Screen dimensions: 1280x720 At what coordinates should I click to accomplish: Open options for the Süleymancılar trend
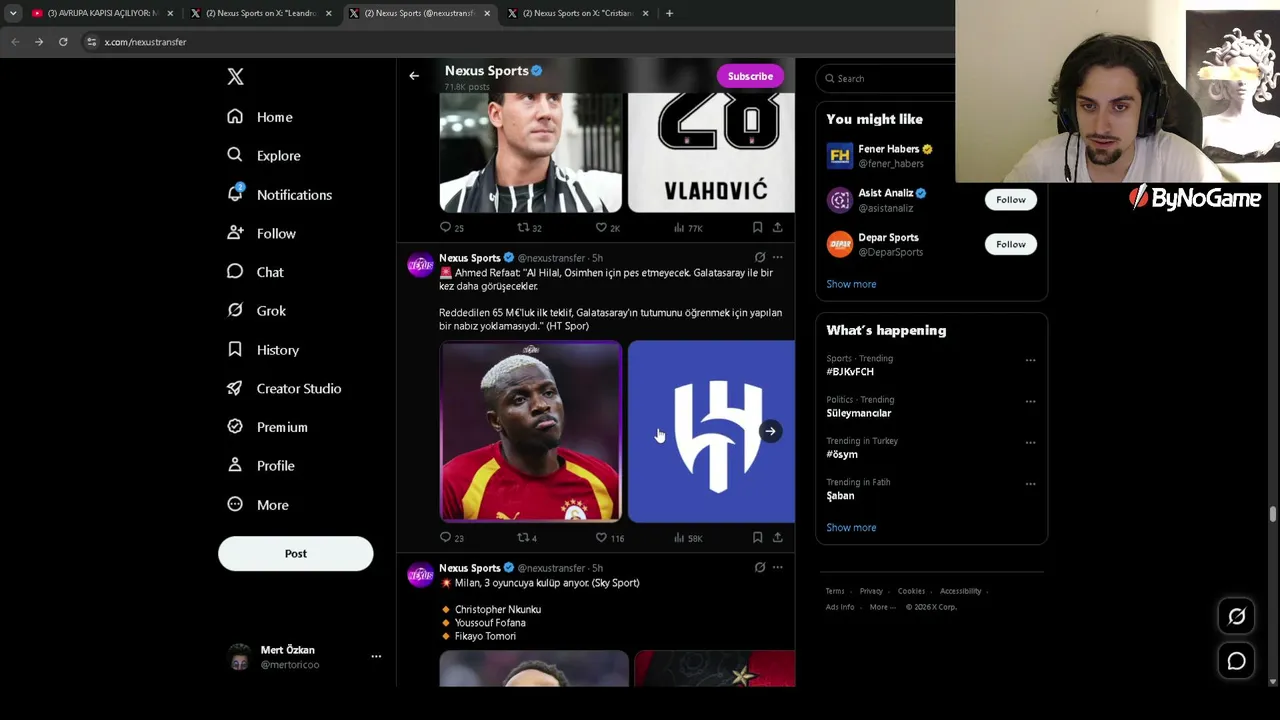click(x=1030, y=402)
